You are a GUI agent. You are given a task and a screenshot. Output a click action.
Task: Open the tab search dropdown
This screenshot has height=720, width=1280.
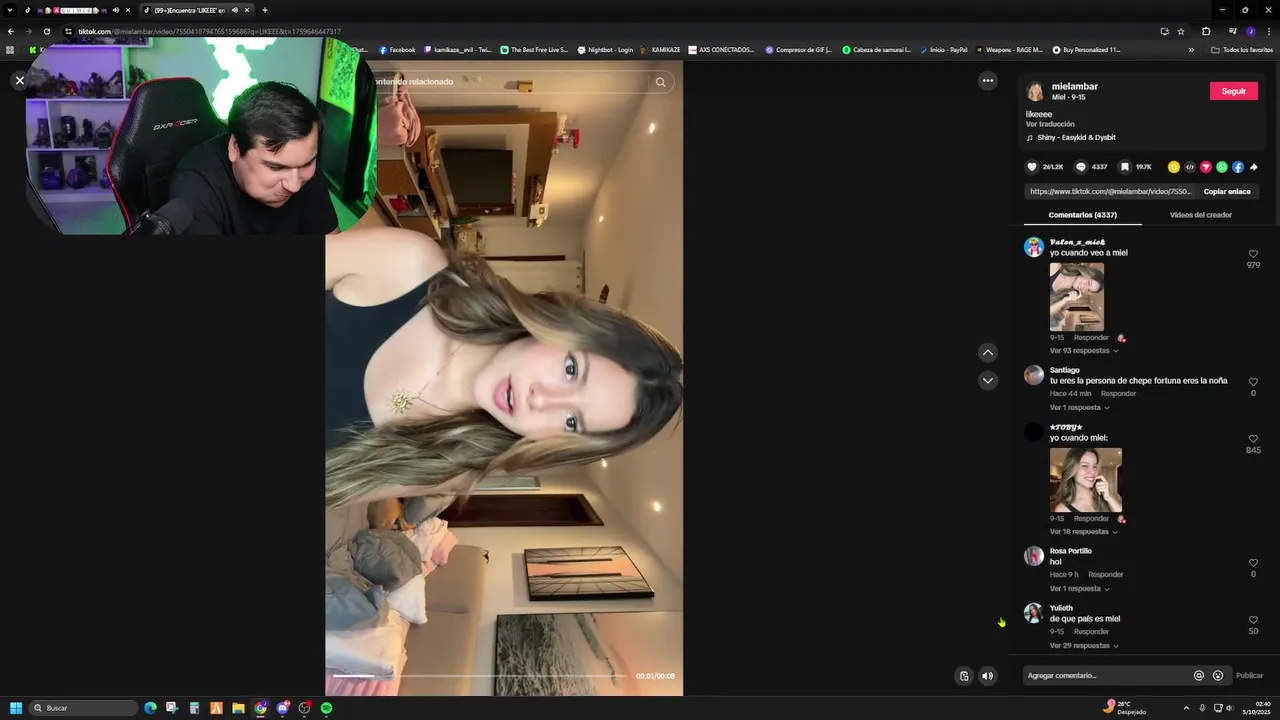click(10, 10)
